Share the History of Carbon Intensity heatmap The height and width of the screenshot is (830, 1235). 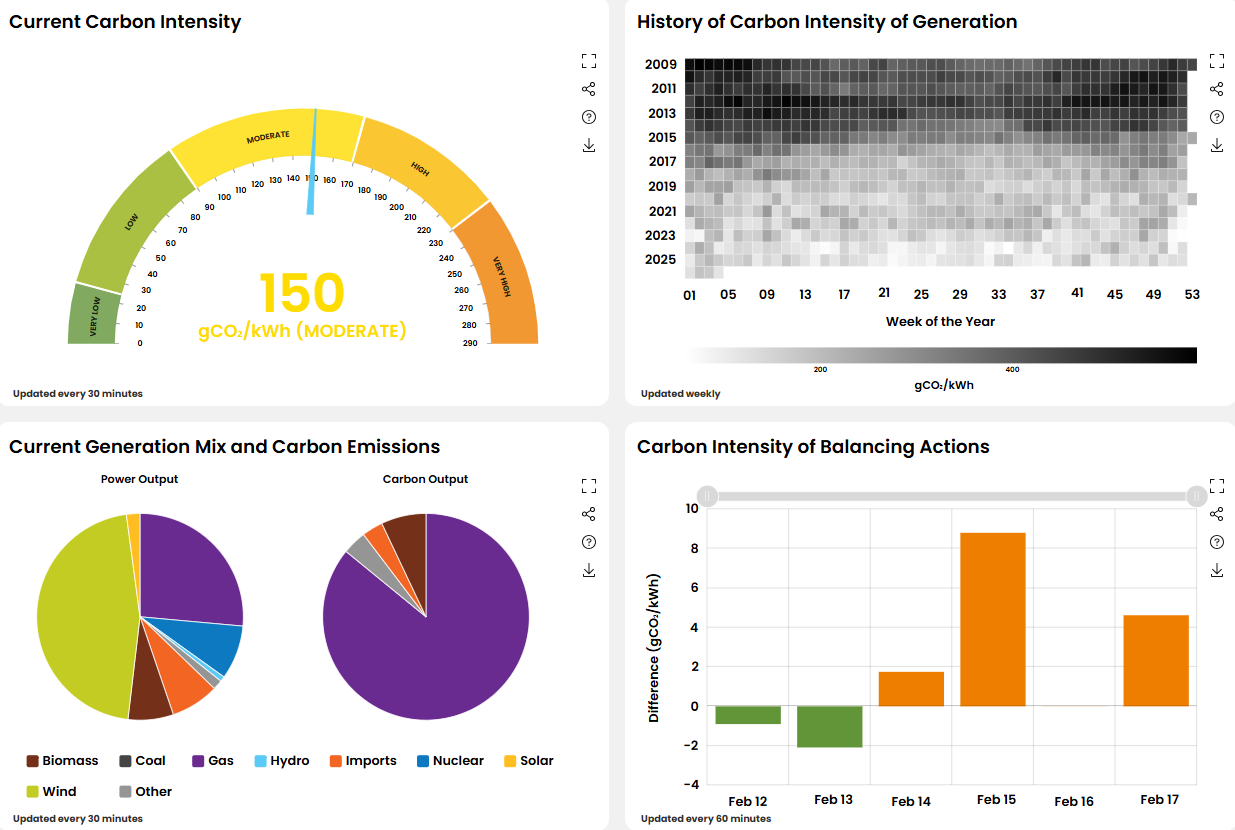click(x=1217, y=89)
